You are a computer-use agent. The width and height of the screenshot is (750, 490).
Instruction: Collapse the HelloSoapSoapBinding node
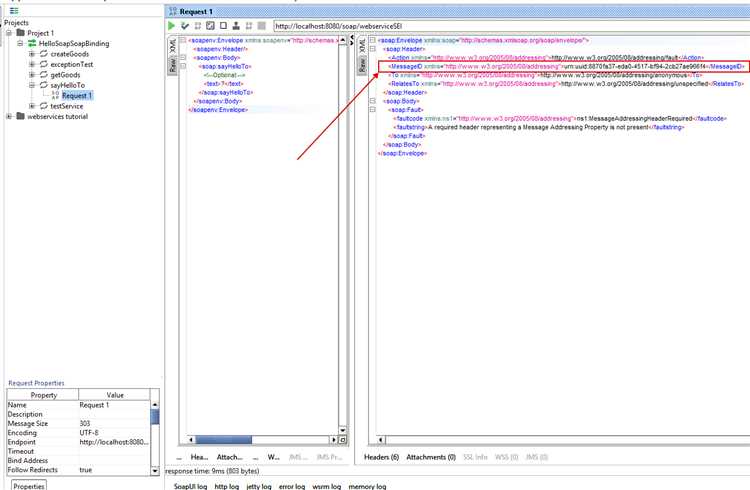pos(20,43)
